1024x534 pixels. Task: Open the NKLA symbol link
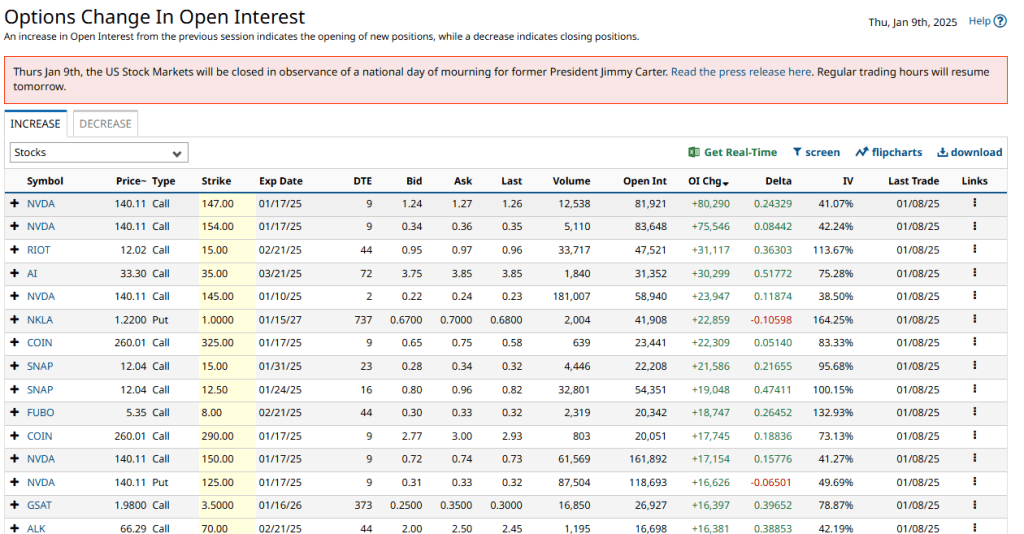40,320
